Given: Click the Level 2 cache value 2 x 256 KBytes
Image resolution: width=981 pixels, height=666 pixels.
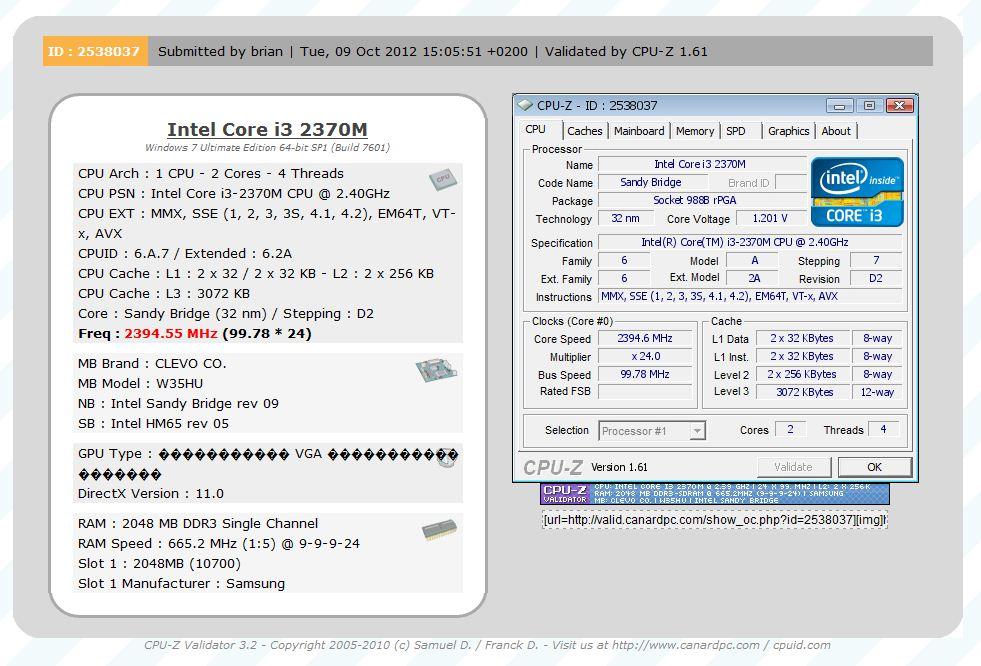Looking at the screenshot, I should click(x=803, y=374).
